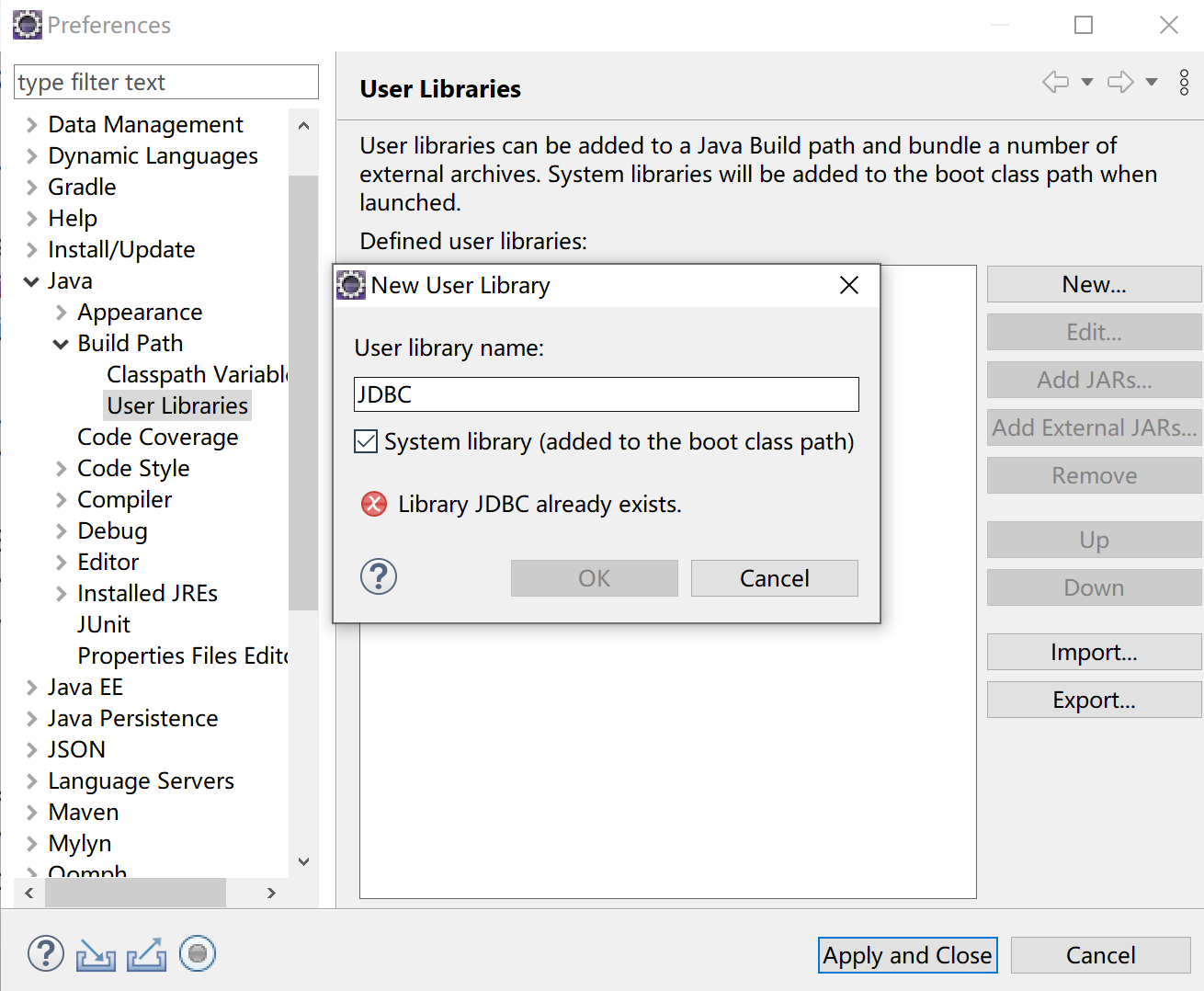The height and width of the screenshot is (991, 1204).
Task: Select Code Coverage in the tree
Action: 158,437
